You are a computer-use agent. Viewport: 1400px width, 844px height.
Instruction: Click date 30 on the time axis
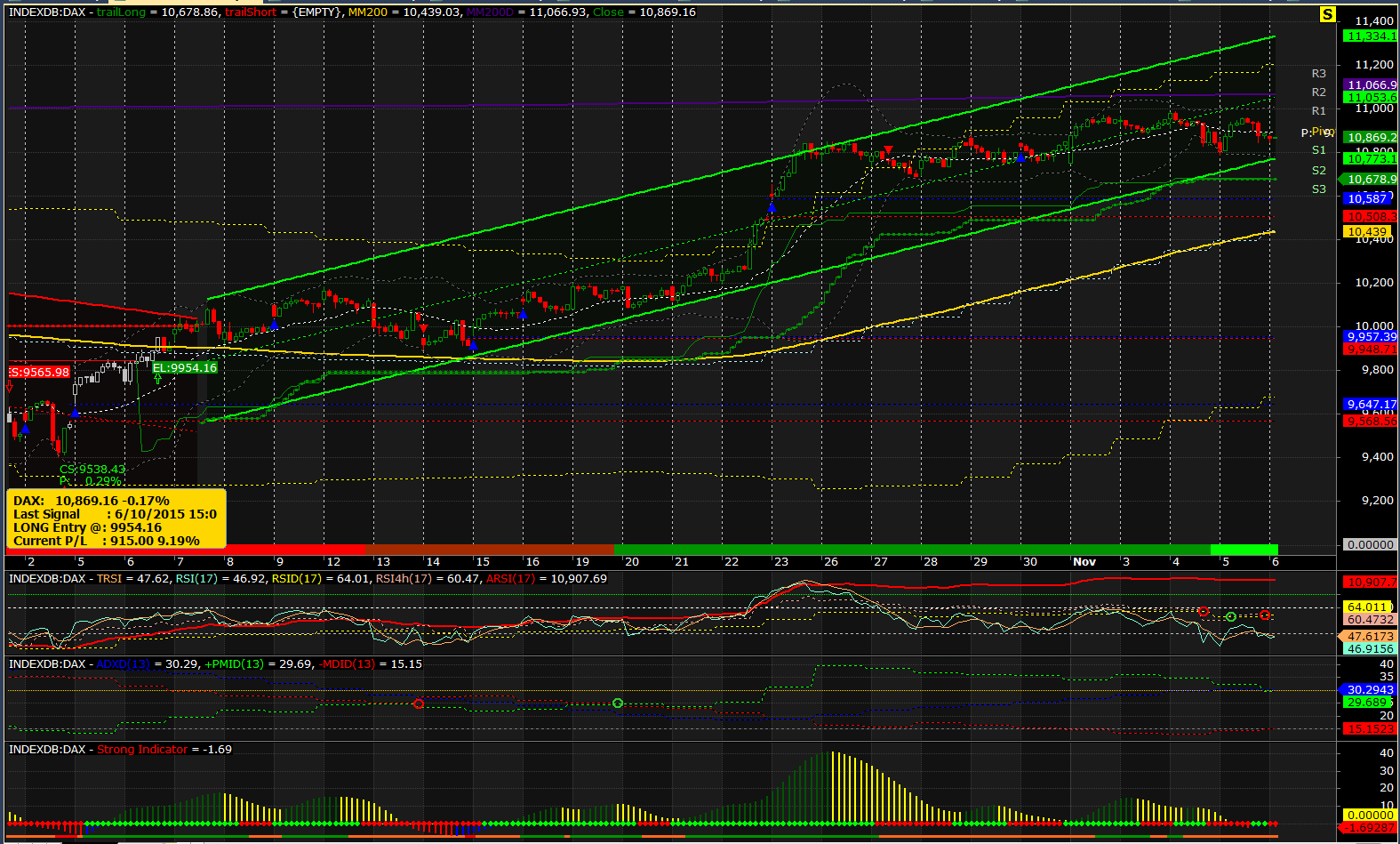point(1029,562)
